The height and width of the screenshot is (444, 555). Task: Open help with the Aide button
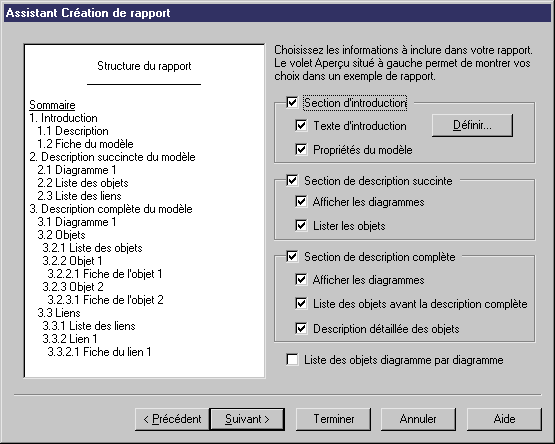coord(504,419)
